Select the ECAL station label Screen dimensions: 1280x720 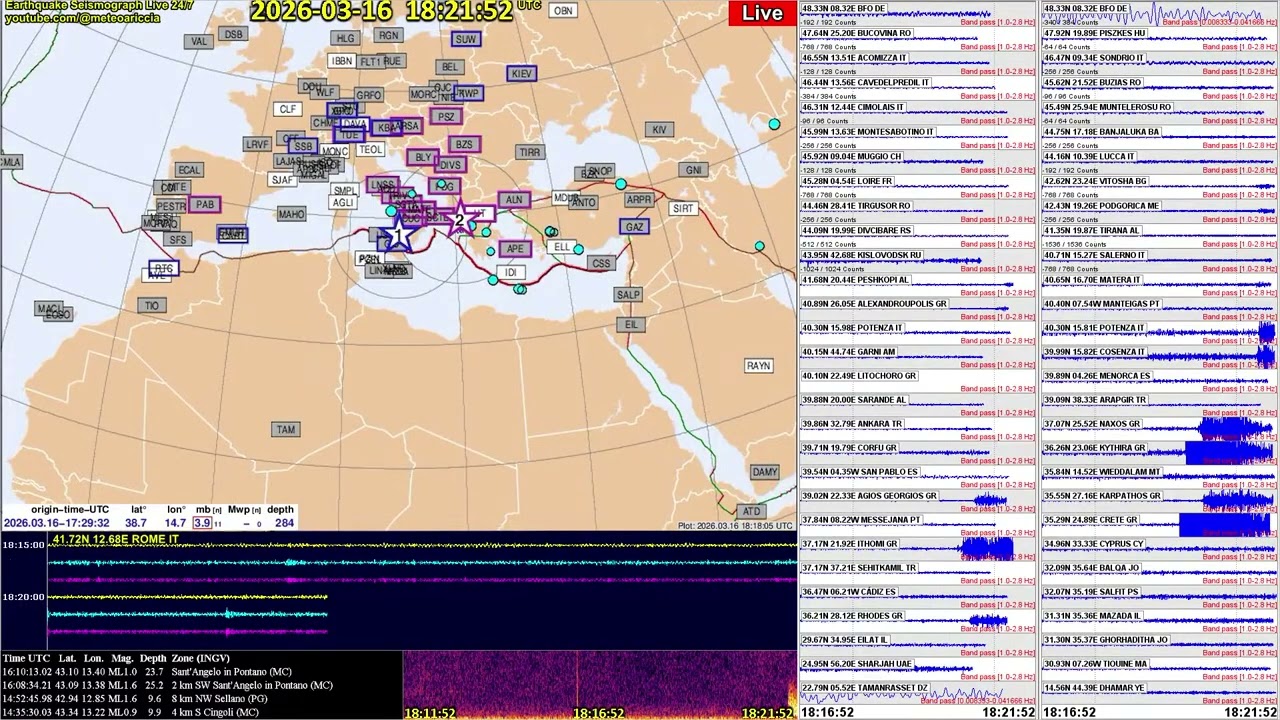point(189,171)
